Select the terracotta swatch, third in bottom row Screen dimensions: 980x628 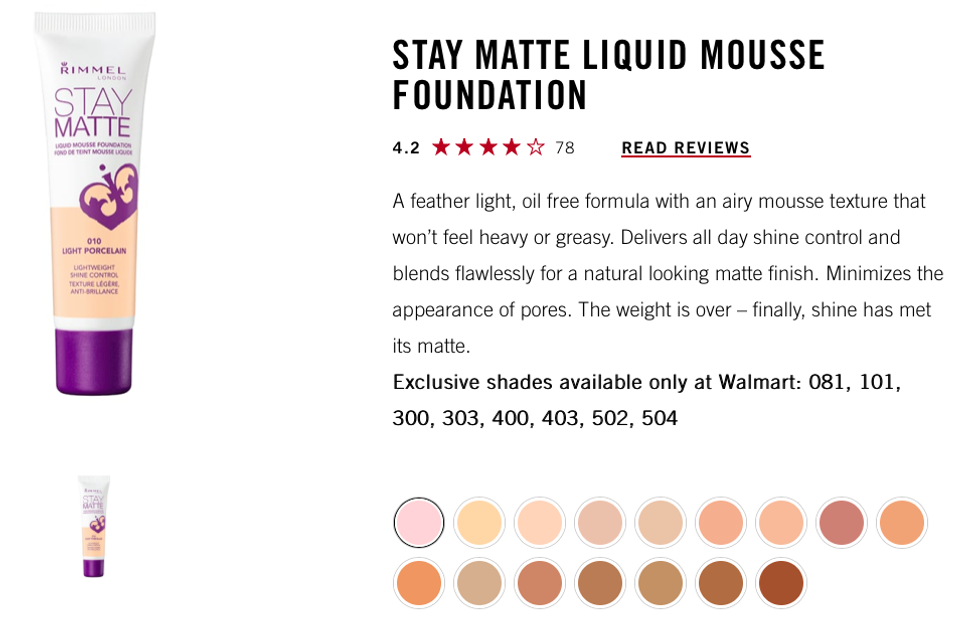pyautogui.click(x=540, y=583)
